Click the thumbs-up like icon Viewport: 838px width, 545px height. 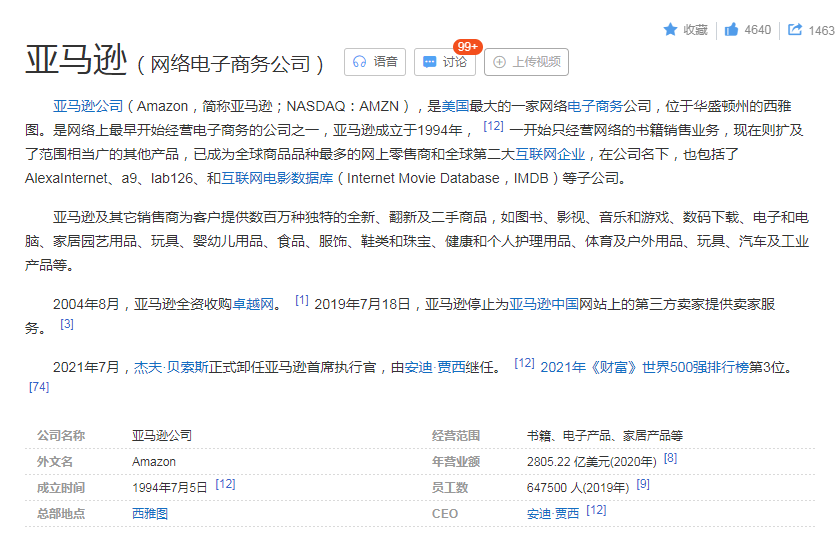731,29
